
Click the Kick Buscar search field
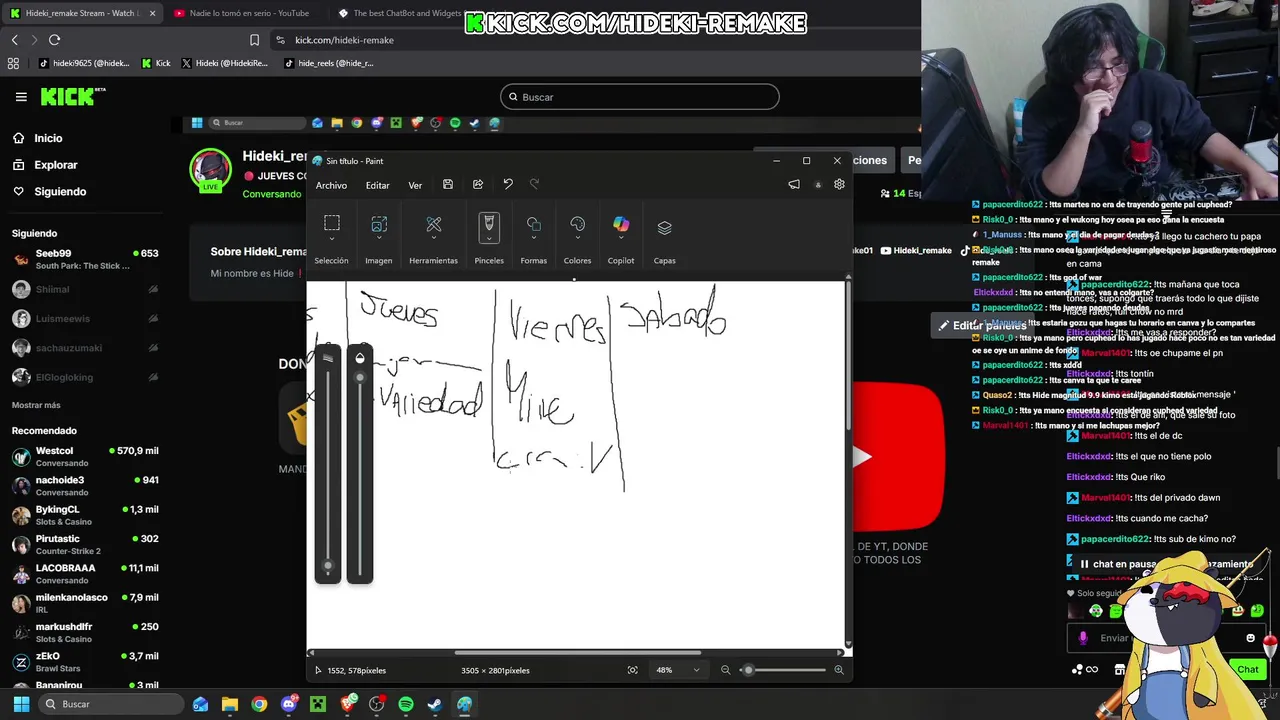(640, 97)
